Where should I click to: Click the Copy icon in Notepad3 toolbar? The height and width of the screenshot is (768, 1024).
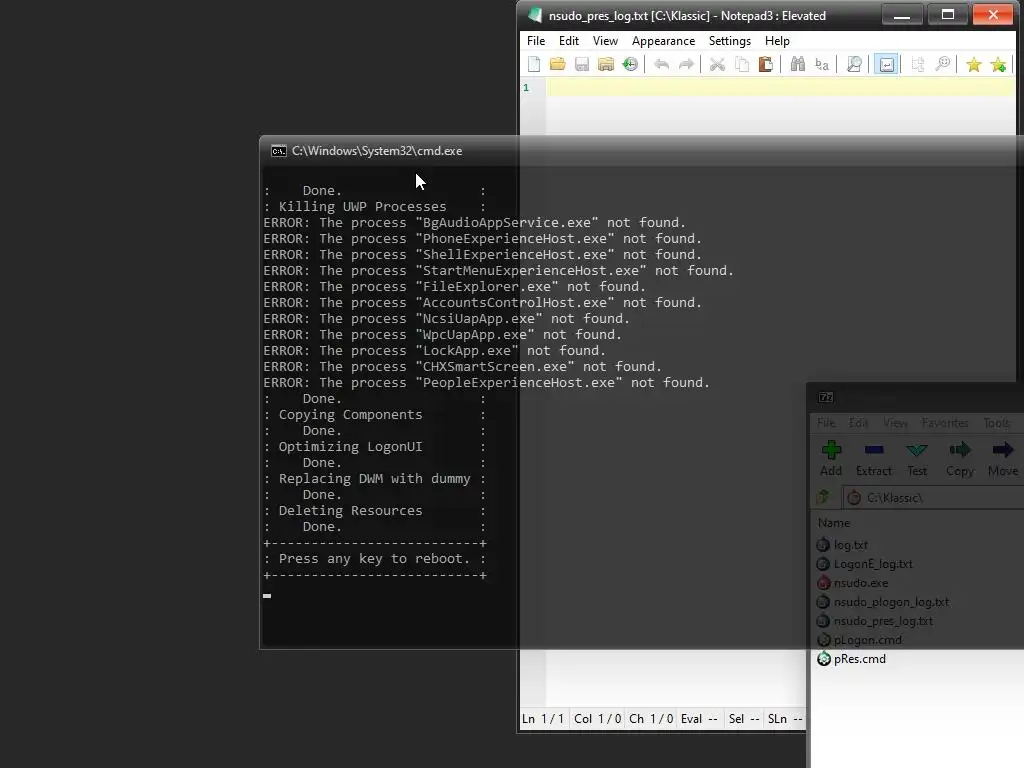coord(742,64)
